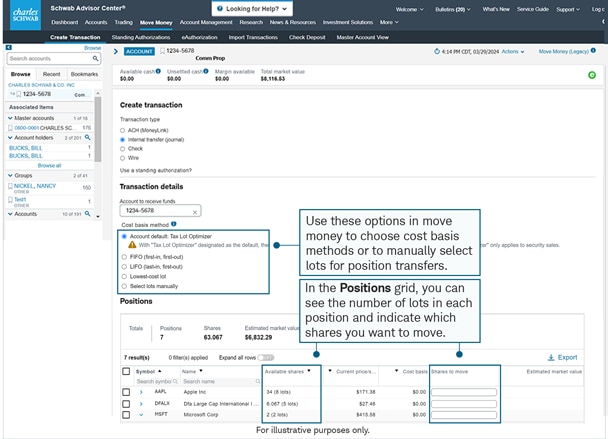Select Wire transaction type
This screenshot has width=608, height=439.
pos(123,158)
